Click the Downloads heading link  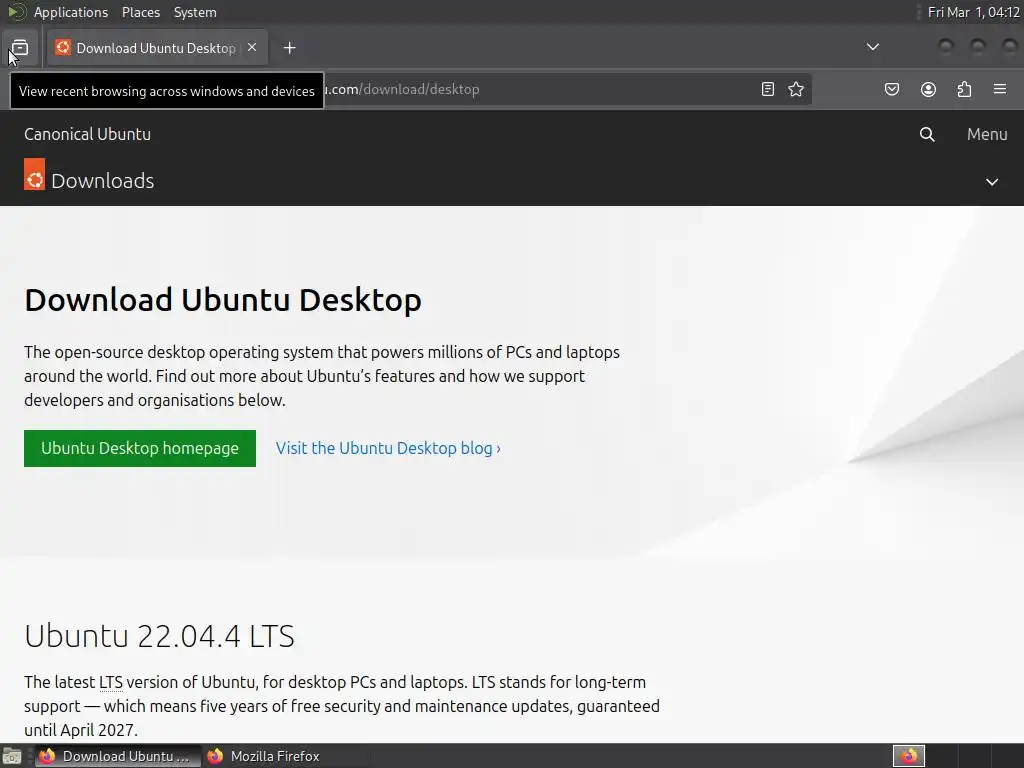(103, 181)
